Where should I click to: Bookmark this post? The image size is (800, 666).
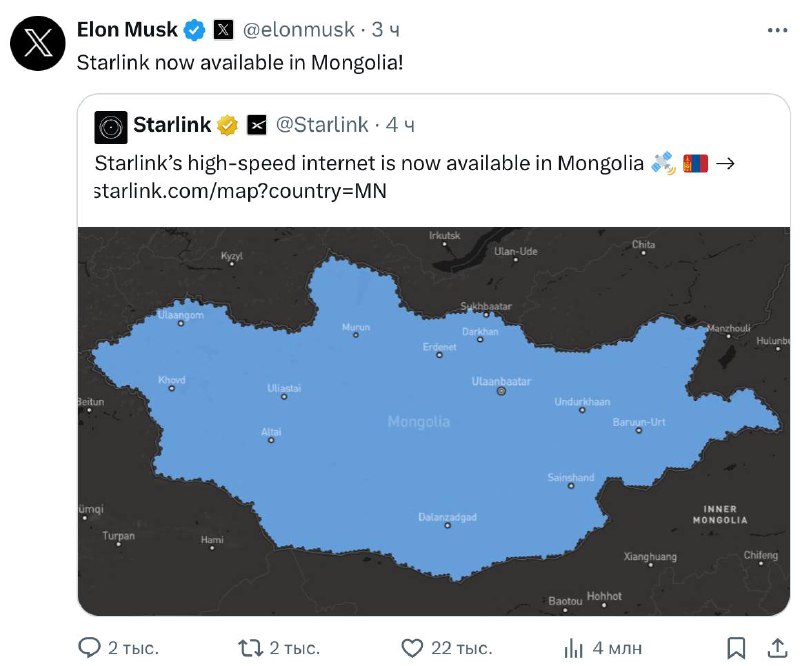point(735,647)
